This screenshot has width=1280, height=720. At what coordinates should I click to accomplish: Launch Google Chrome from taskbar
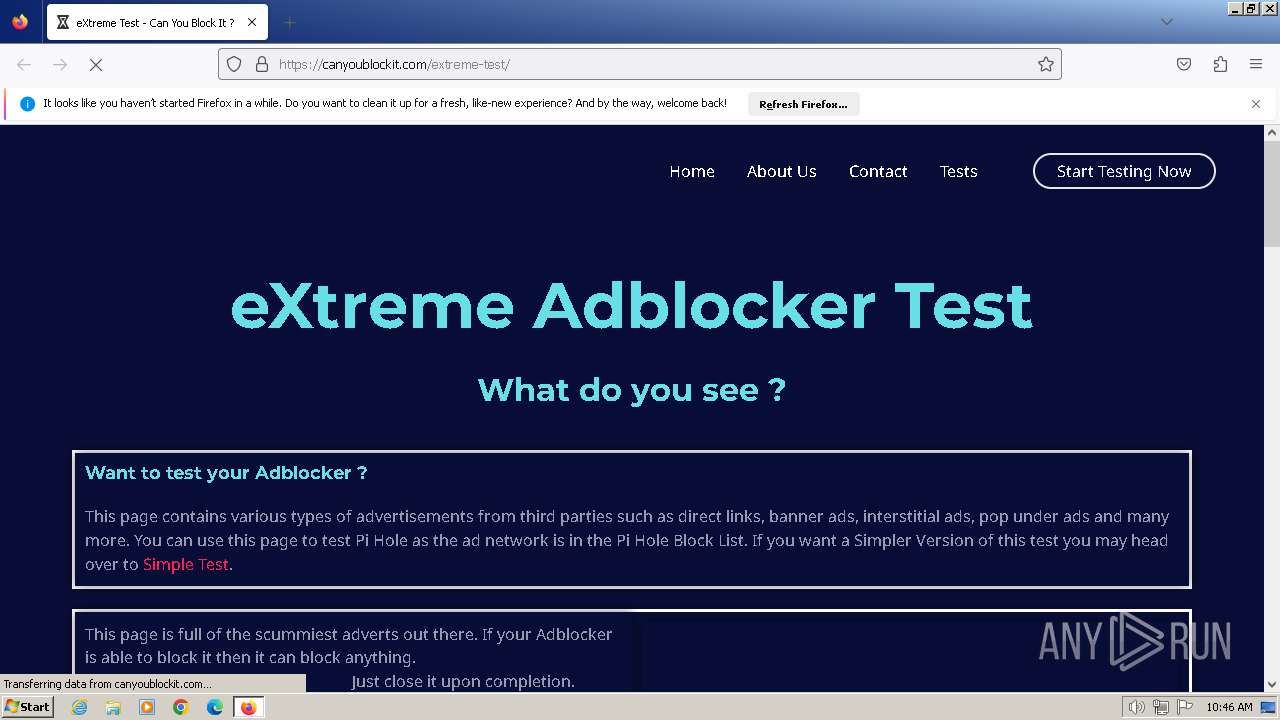[181, 707]
